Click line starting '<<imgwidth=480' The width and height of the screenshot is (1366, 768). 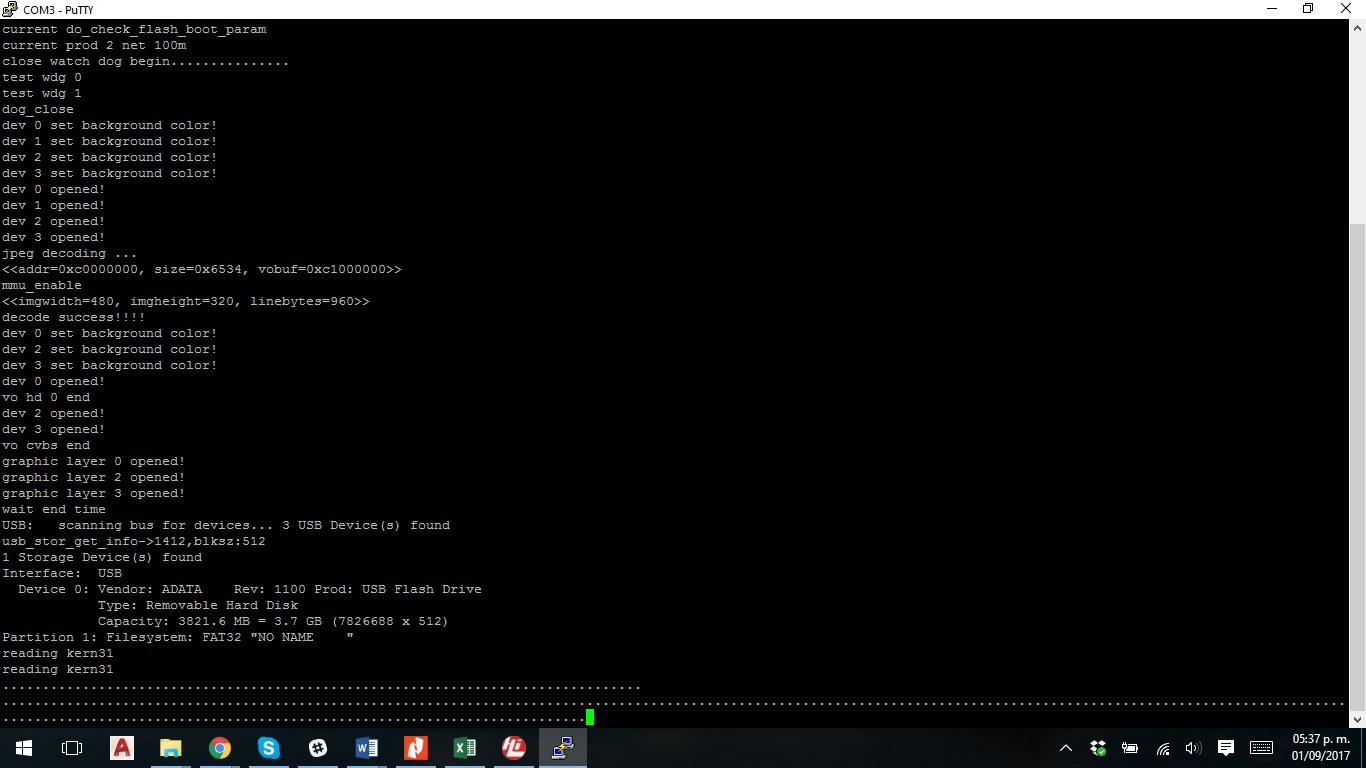[x=186, y=301]
